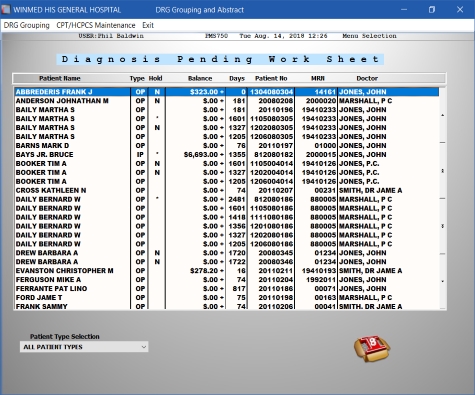475x395 pixels.
Task: Open the CPT/HCPCS Maintenance menu
Action: (96, 25)
